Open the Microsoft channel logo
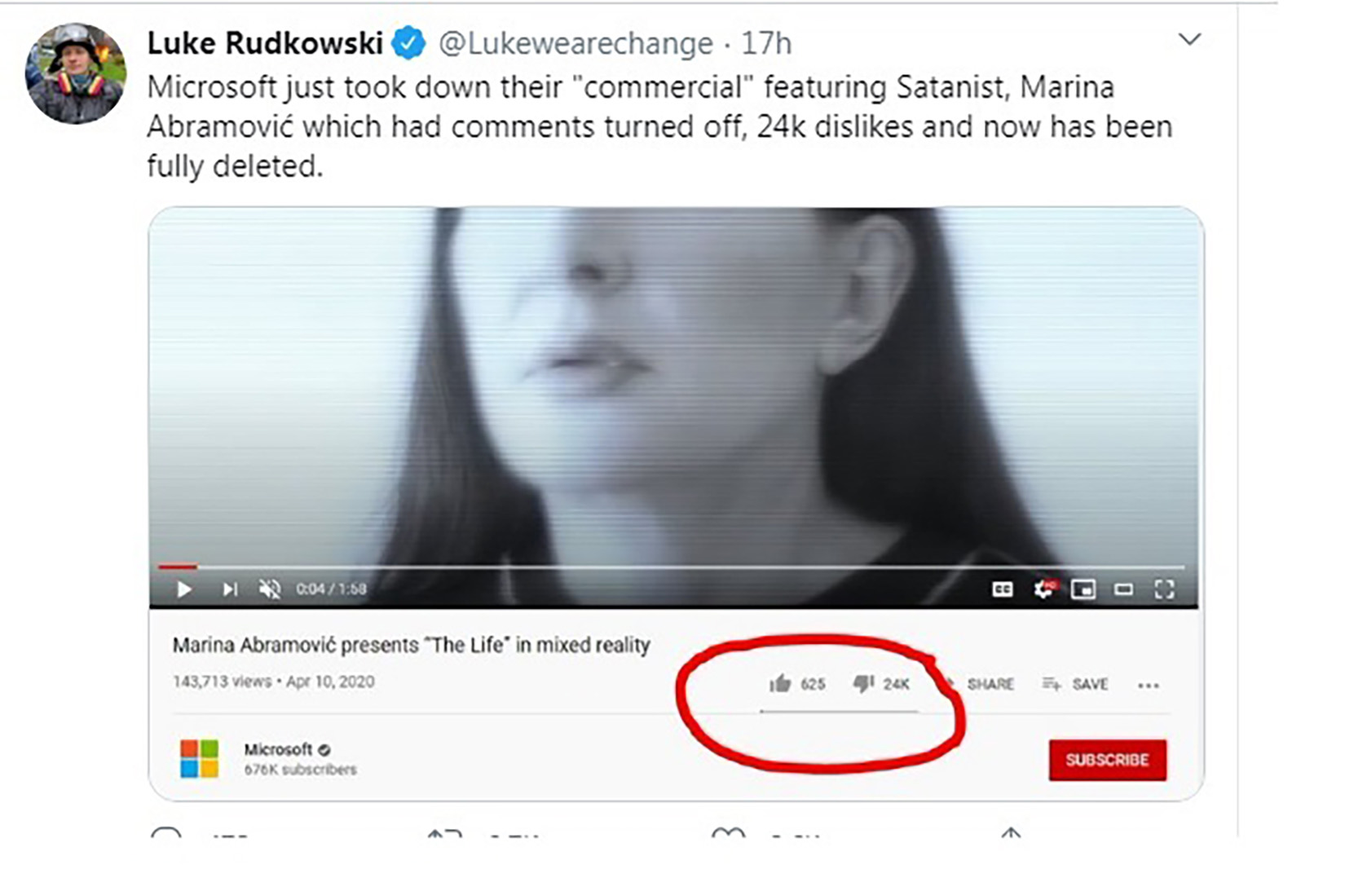Viewport: 1345px width, 896px height. (200, 758)
